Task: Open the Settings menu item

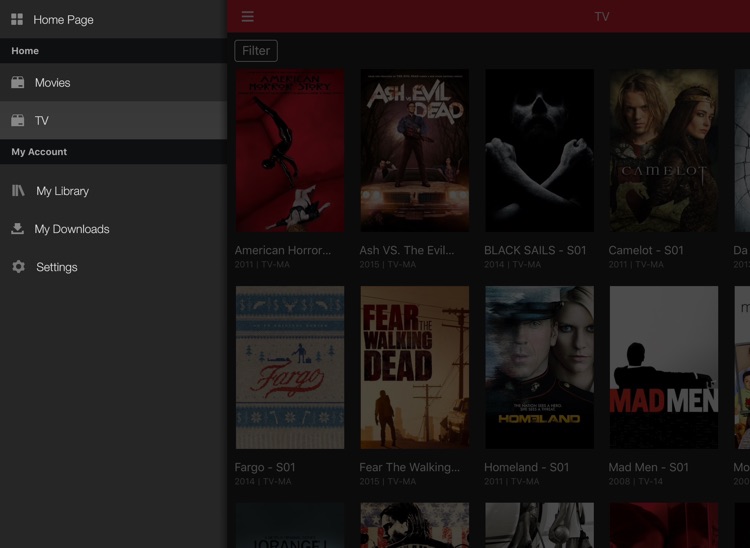Action: pyautogui.click(x=113, y=266)
